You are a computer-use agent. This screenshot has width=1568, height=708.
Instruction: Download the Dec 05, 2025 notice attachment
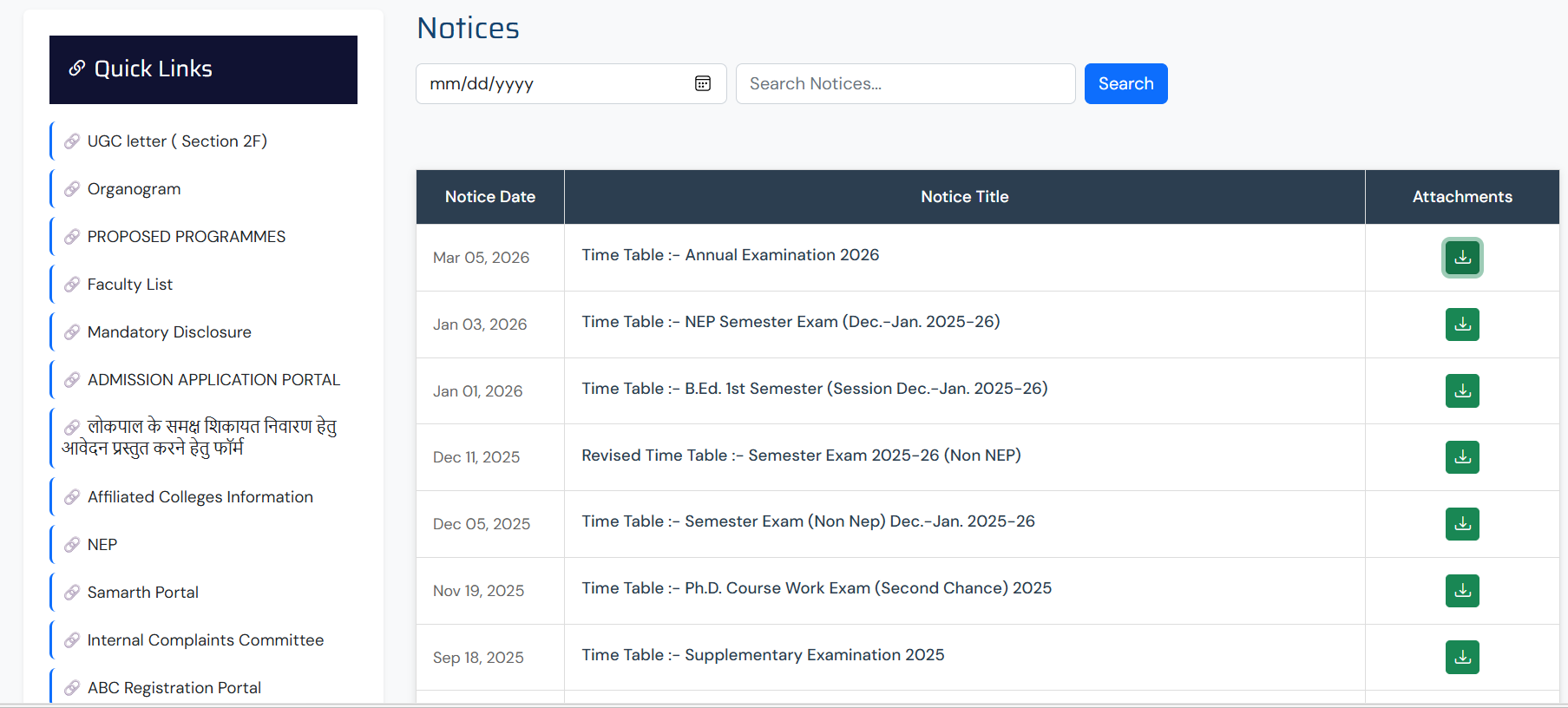(x=1462, y=524)
